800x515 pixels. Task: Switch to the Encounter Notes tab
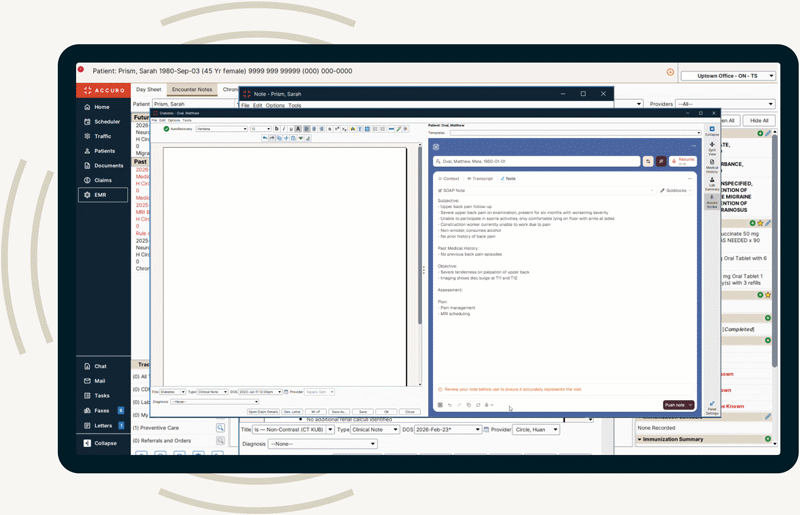click(191, 90)
